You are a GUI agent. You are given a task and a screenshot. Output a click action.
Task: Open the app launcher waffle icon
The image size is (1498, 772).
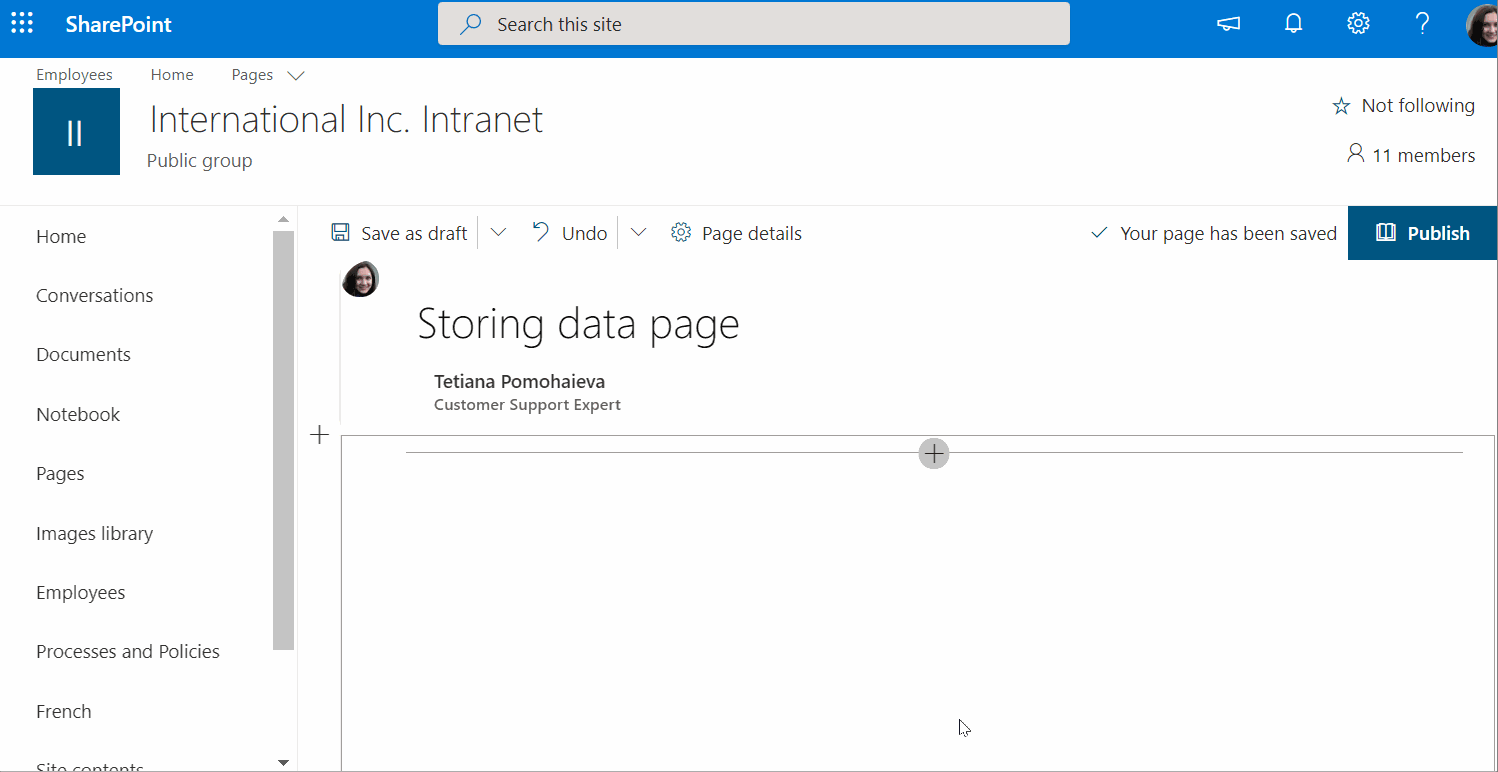coord(21,23)
